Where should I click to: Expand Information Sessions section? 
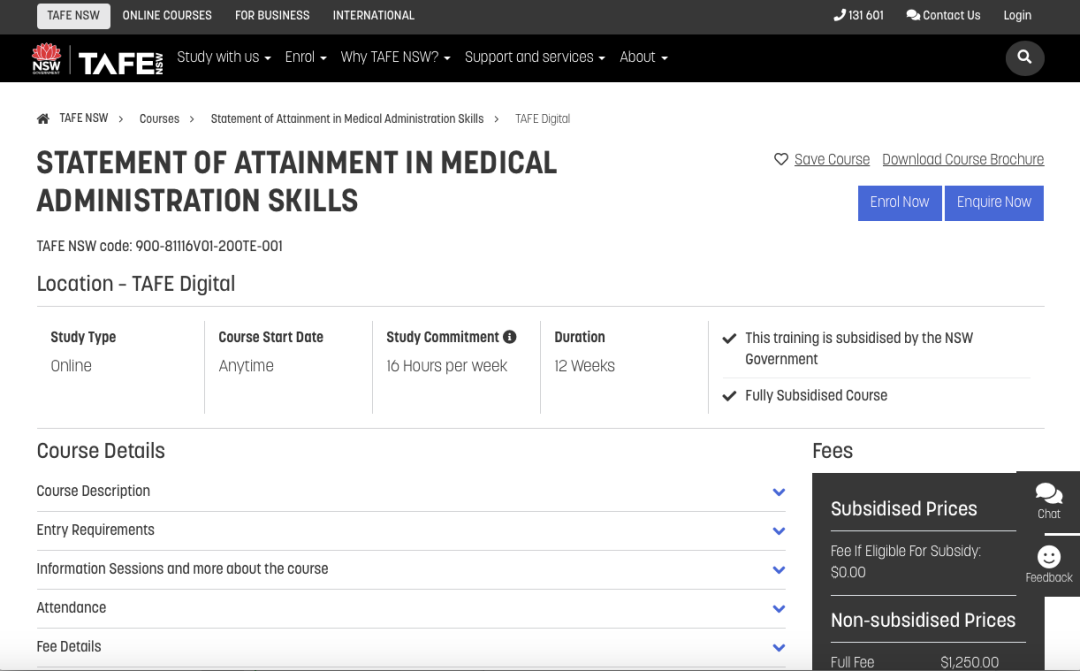(411, 569)
